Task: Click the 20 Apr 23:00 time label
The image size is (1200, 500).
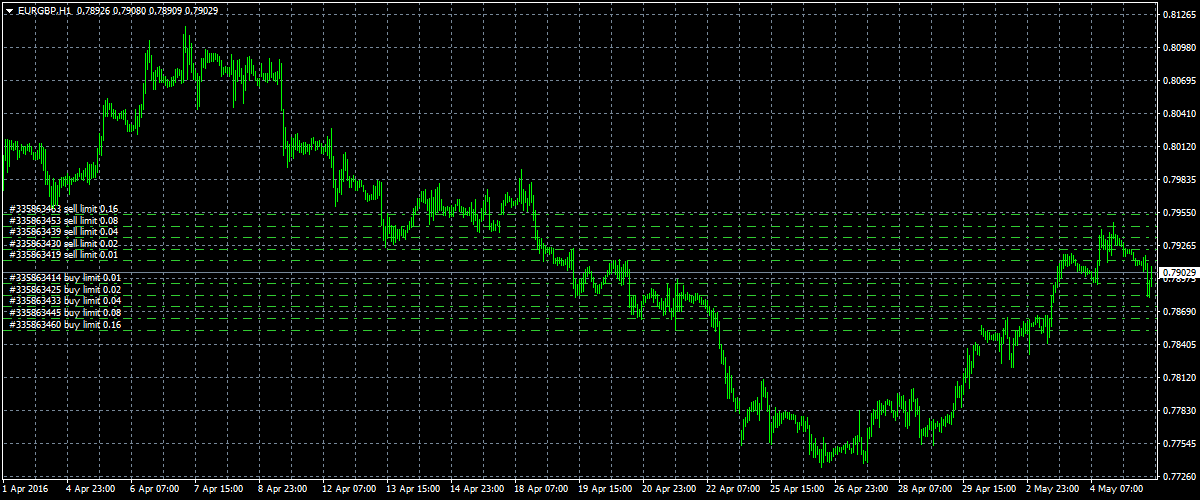Action: (667, 491)
